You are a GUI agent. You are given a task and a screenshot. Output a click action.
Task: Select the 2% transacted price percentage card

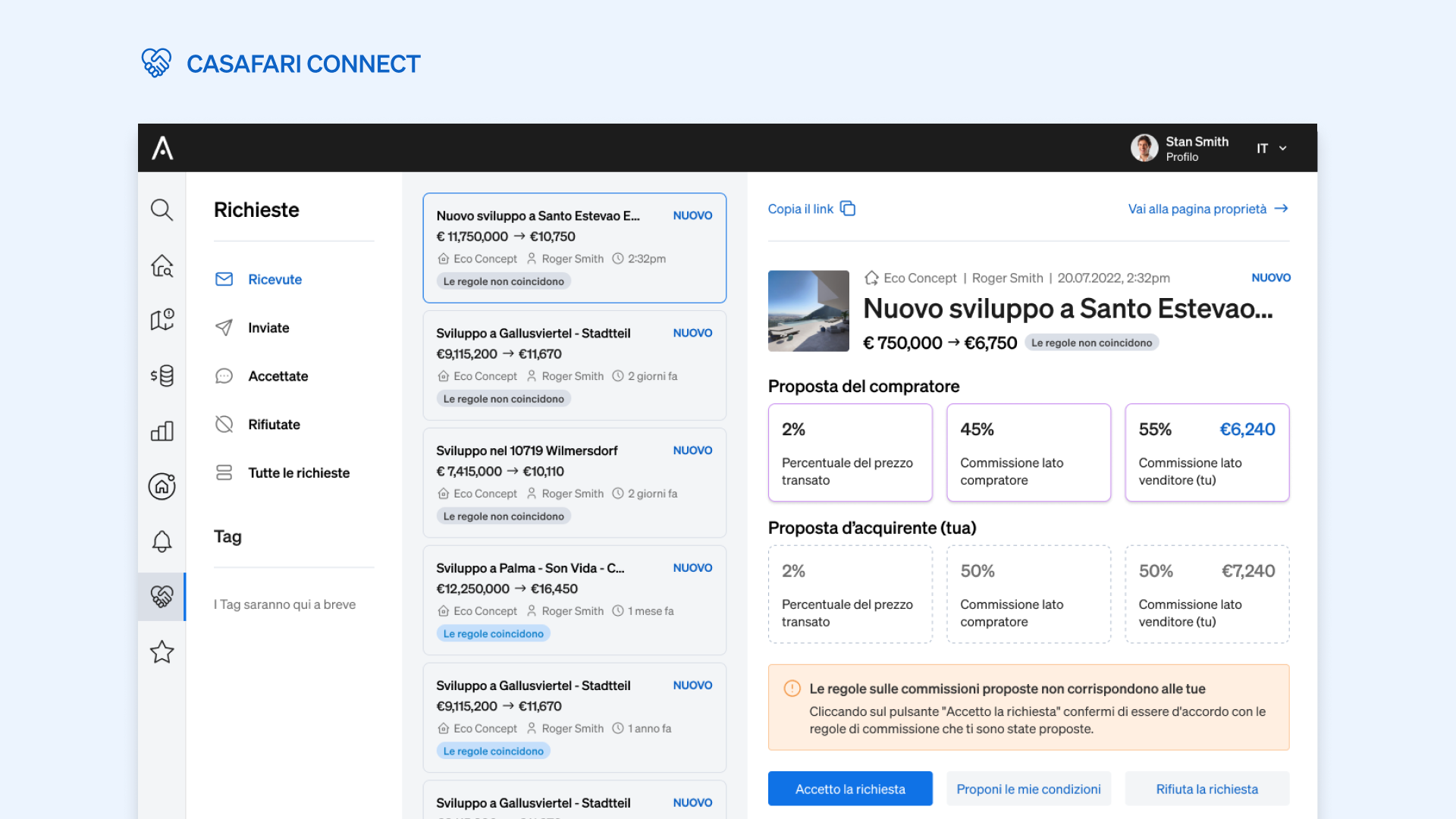849,452
